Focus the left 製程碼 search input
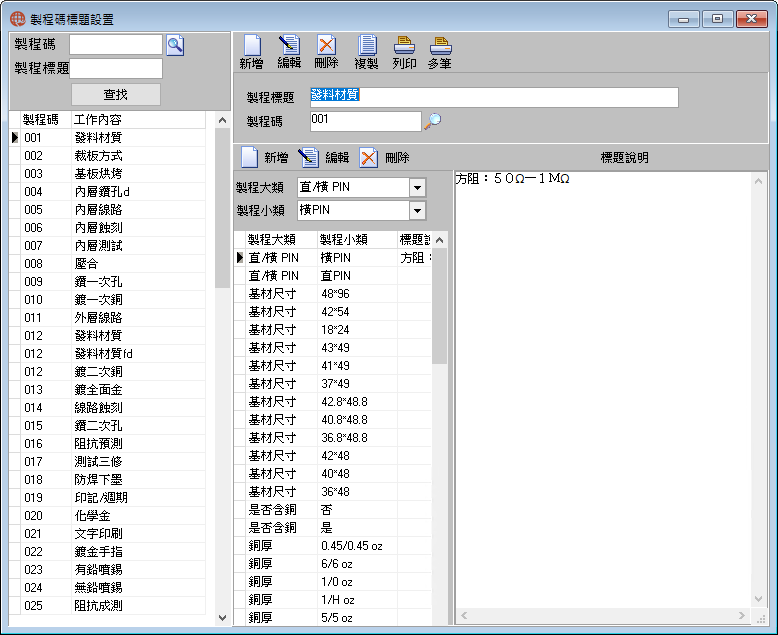The width and height of the screenshot is (778, 635). coord(116,45)
